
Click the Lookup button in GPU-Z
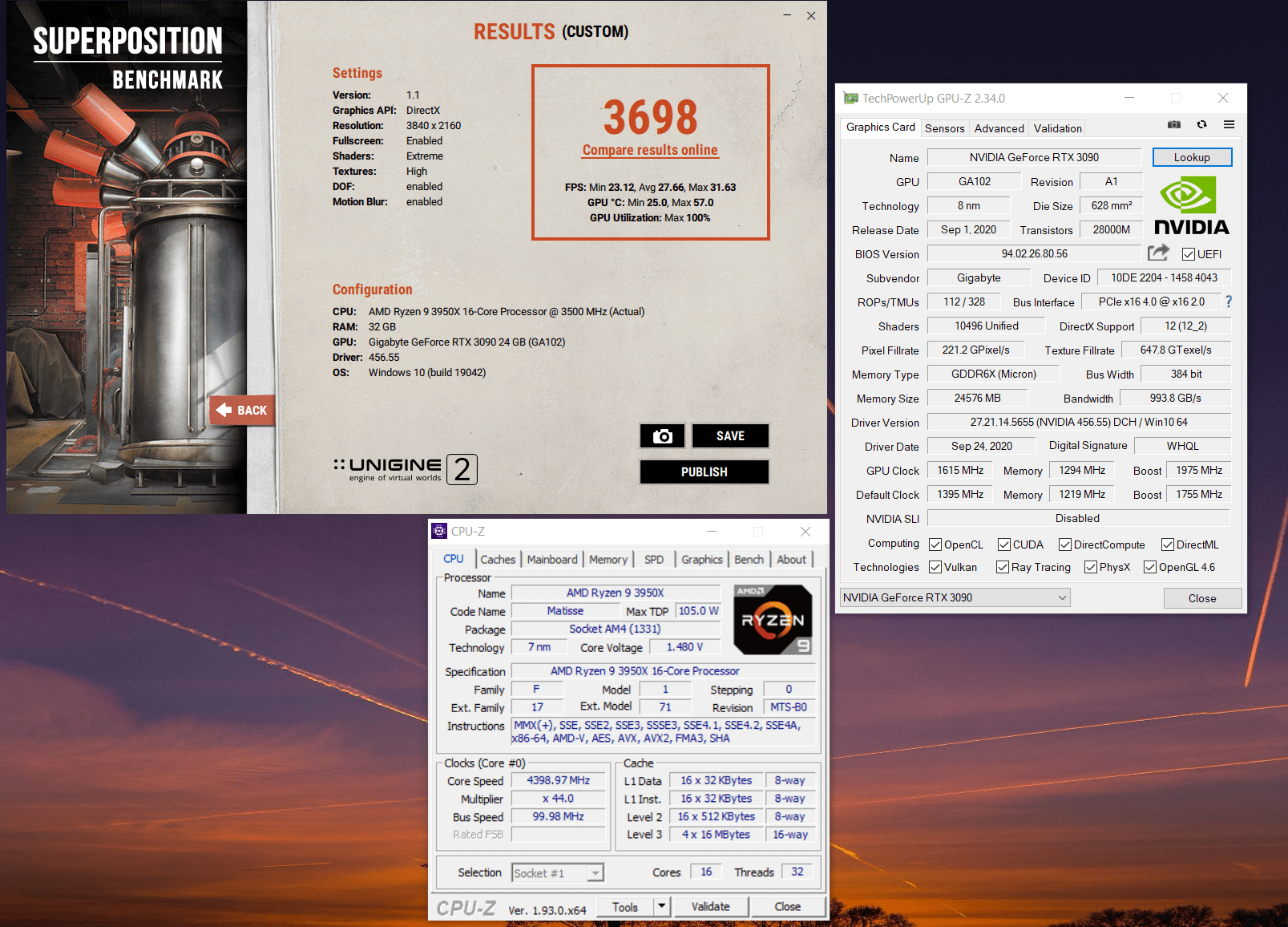(x=1192, y=157)
